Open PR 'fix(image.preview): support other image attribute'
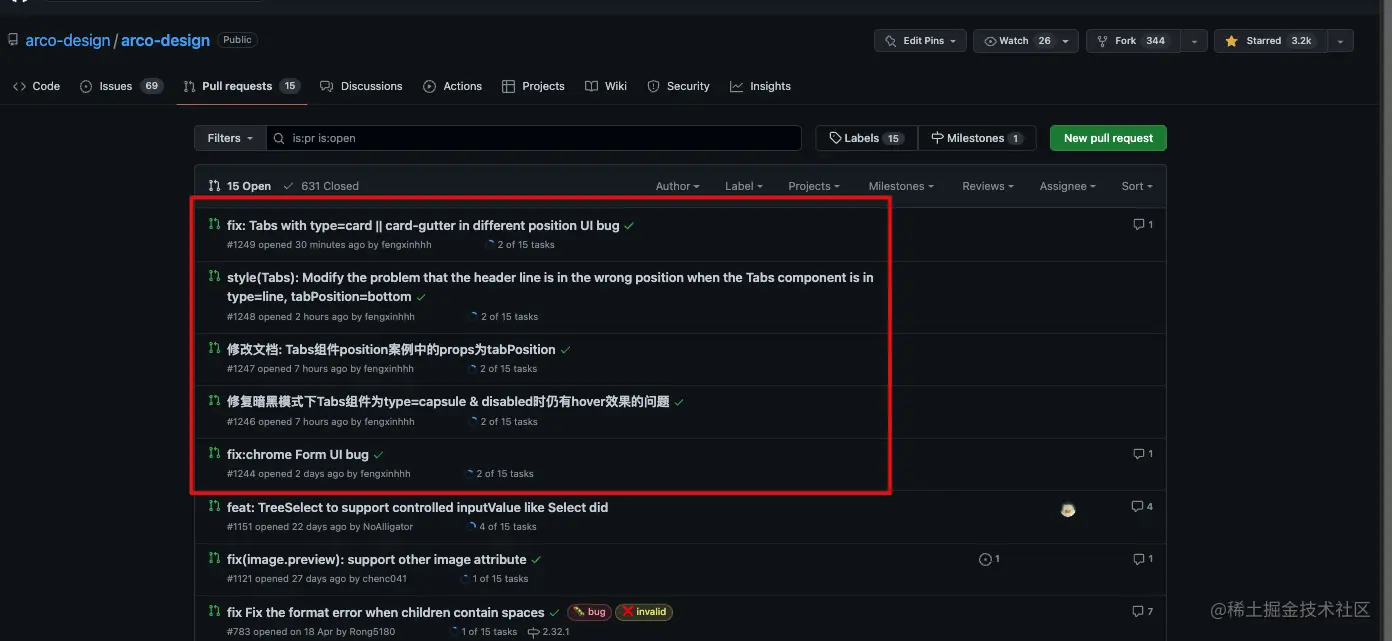The height and width of the screenshot is (641, 1392). point(377,560)
